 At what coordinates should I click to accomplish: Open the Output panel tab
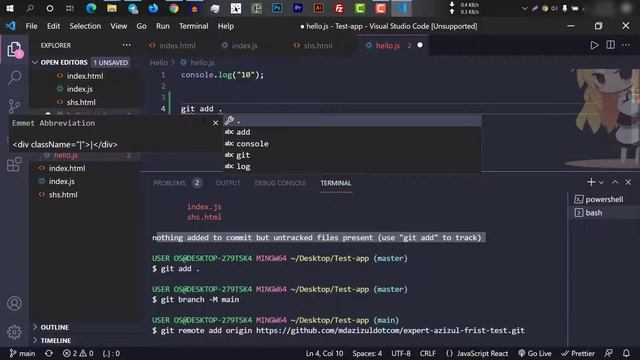(x=228, y=183)
